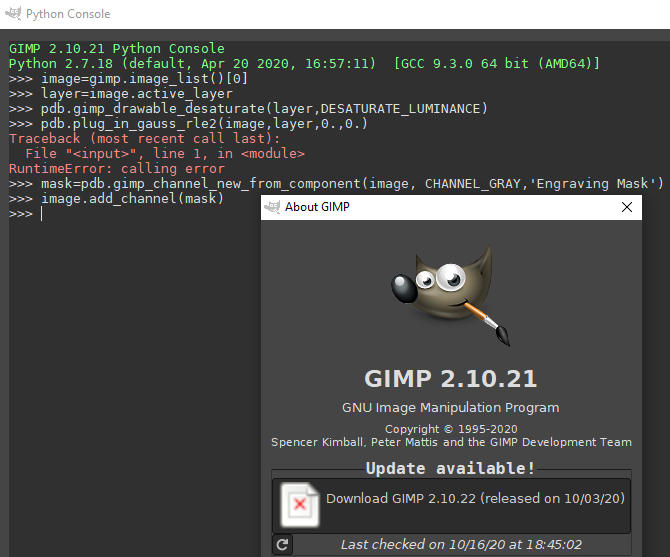Image resolution: width=670 pixels, height=557 pixels.
Task: Click the 'Python Console' window title
Action: click(68, 14)
